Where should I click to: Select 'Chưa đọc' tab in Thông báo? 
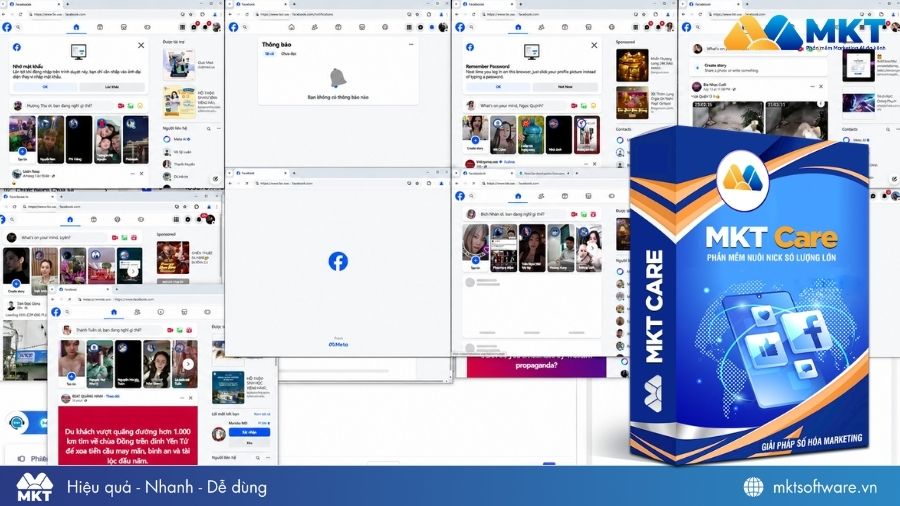(x=288, y=53)
